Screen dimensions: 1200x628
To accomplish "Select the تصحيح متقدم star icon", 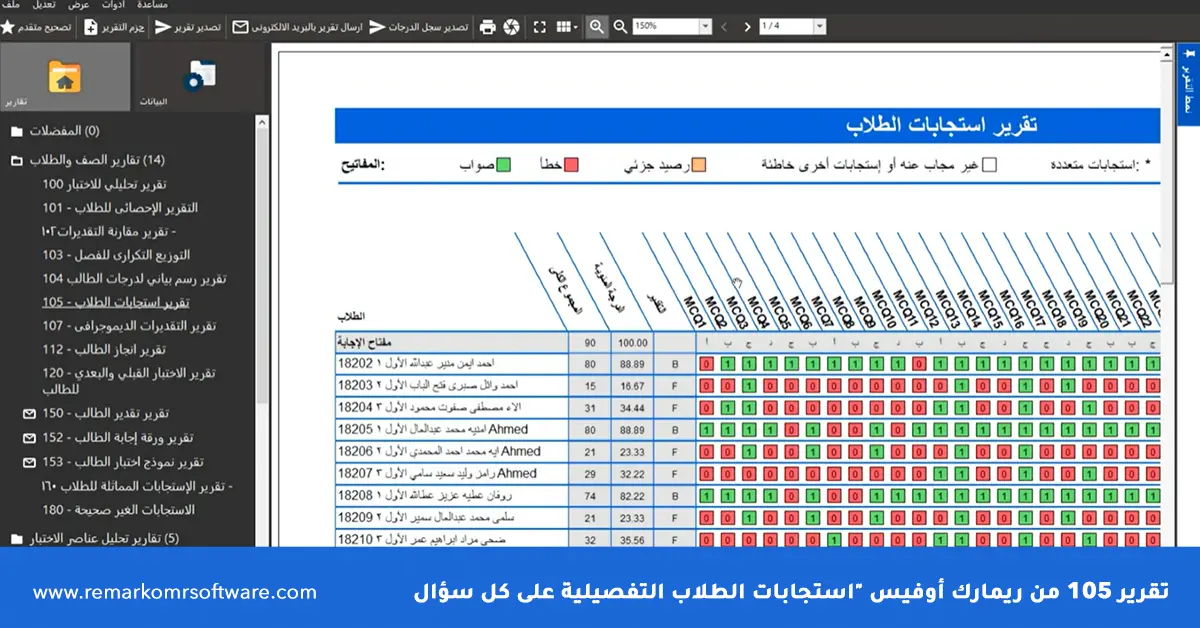I will click(8, 27).
